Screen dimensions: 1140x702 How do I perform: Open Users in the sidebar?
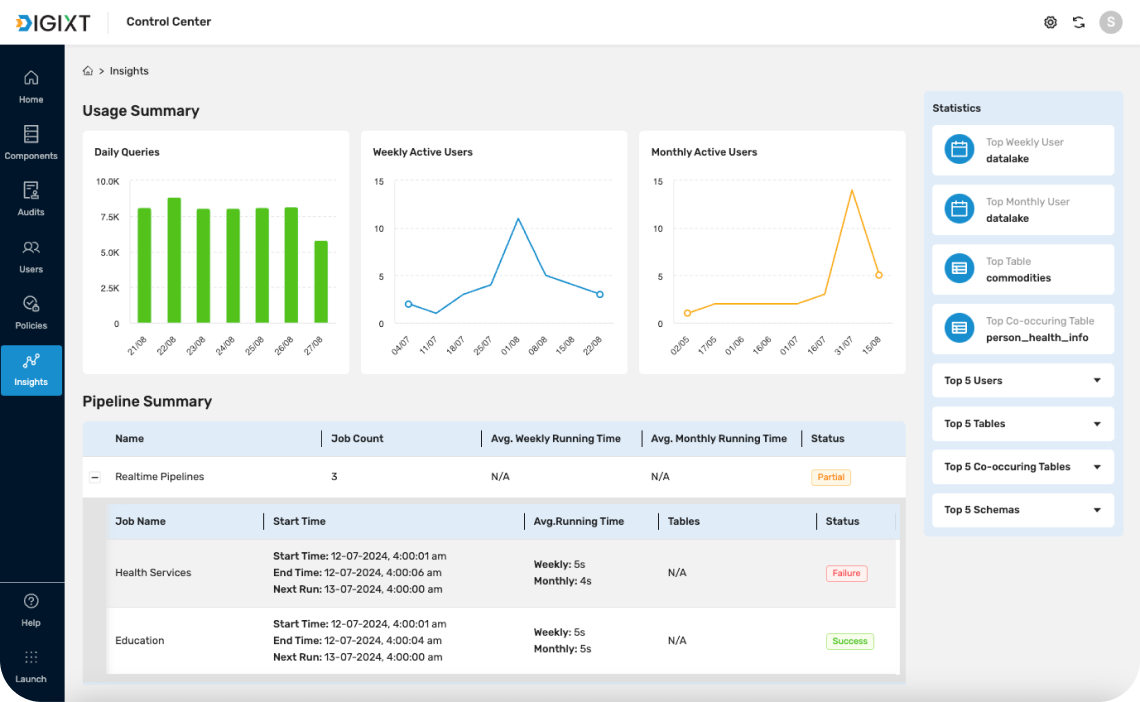[31, 257]
